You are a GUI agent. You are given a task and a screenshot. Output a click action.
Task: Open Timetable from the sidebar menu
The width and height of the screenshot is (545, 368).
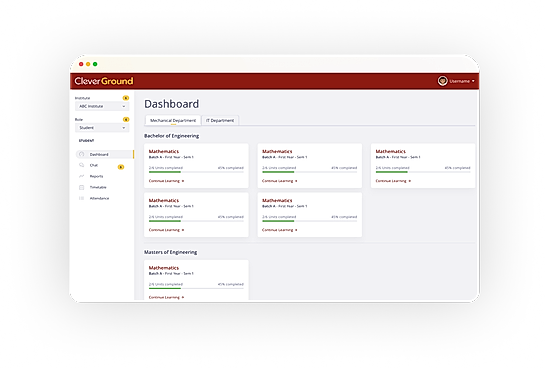[98, 187]
